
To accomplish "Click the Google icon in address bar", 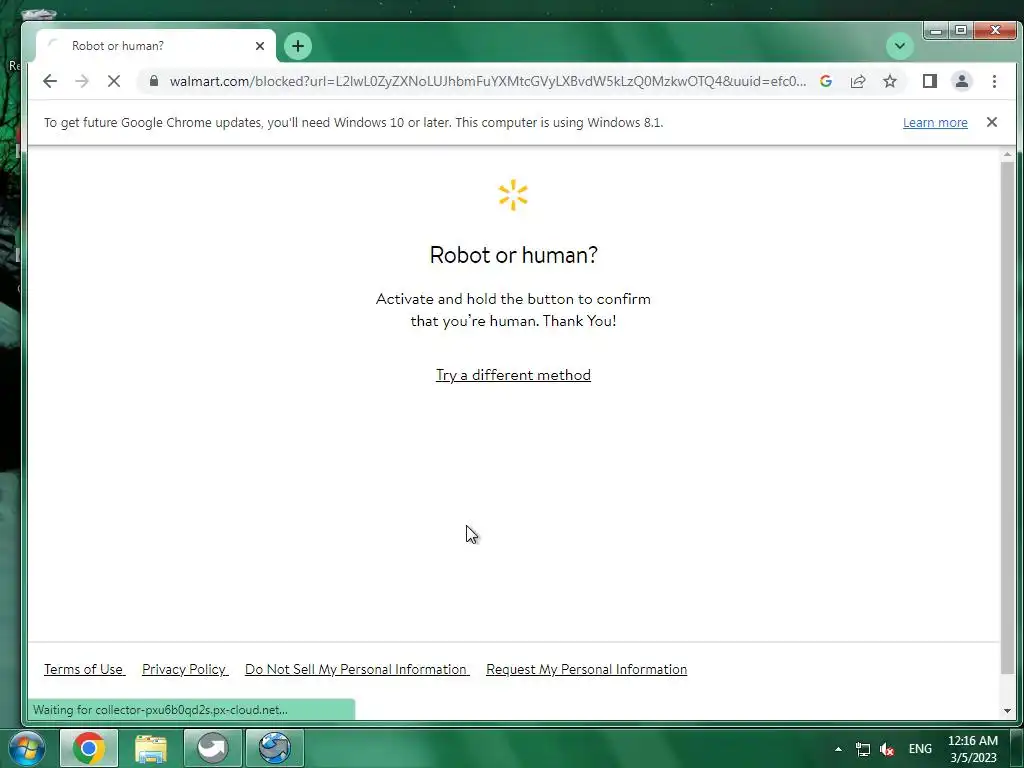I will 825,81.
